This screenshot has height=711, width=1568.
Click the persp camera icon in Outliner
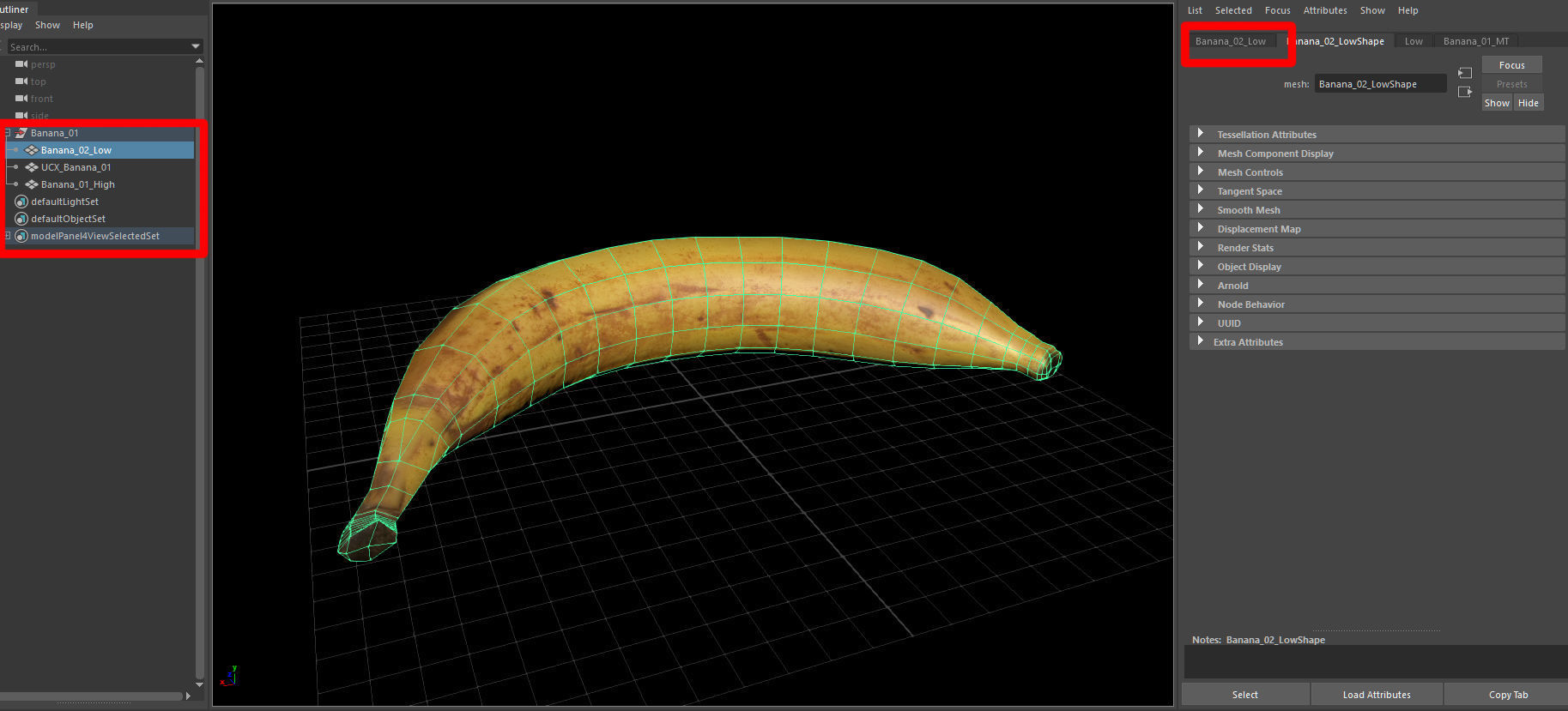pyautogui.click(x=21, y=64)
